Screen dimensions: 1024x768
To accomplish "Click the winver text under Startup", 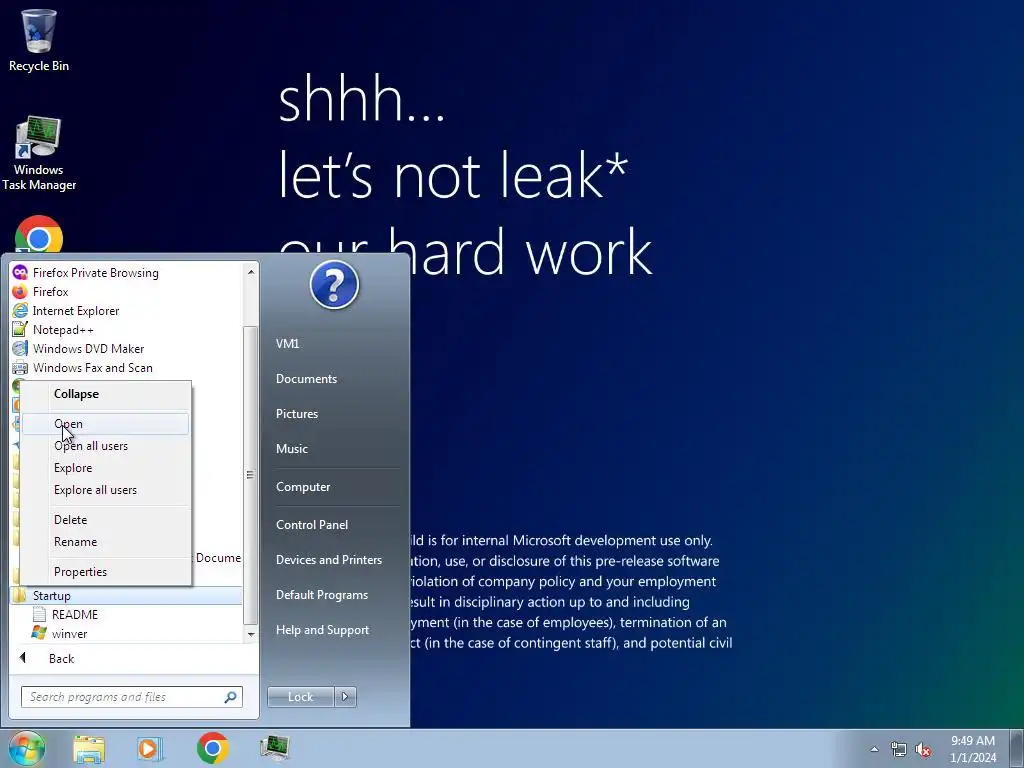I will click(70, 633).
